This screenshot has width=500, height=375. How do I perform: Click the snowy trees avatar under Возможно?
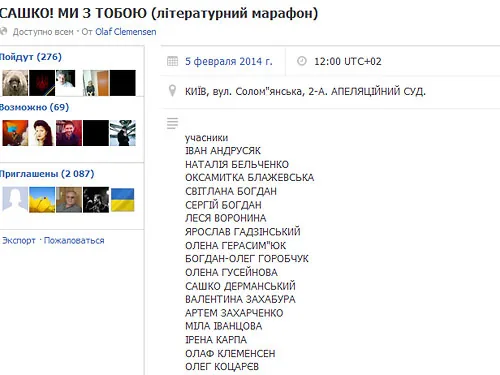coord(123,133)
